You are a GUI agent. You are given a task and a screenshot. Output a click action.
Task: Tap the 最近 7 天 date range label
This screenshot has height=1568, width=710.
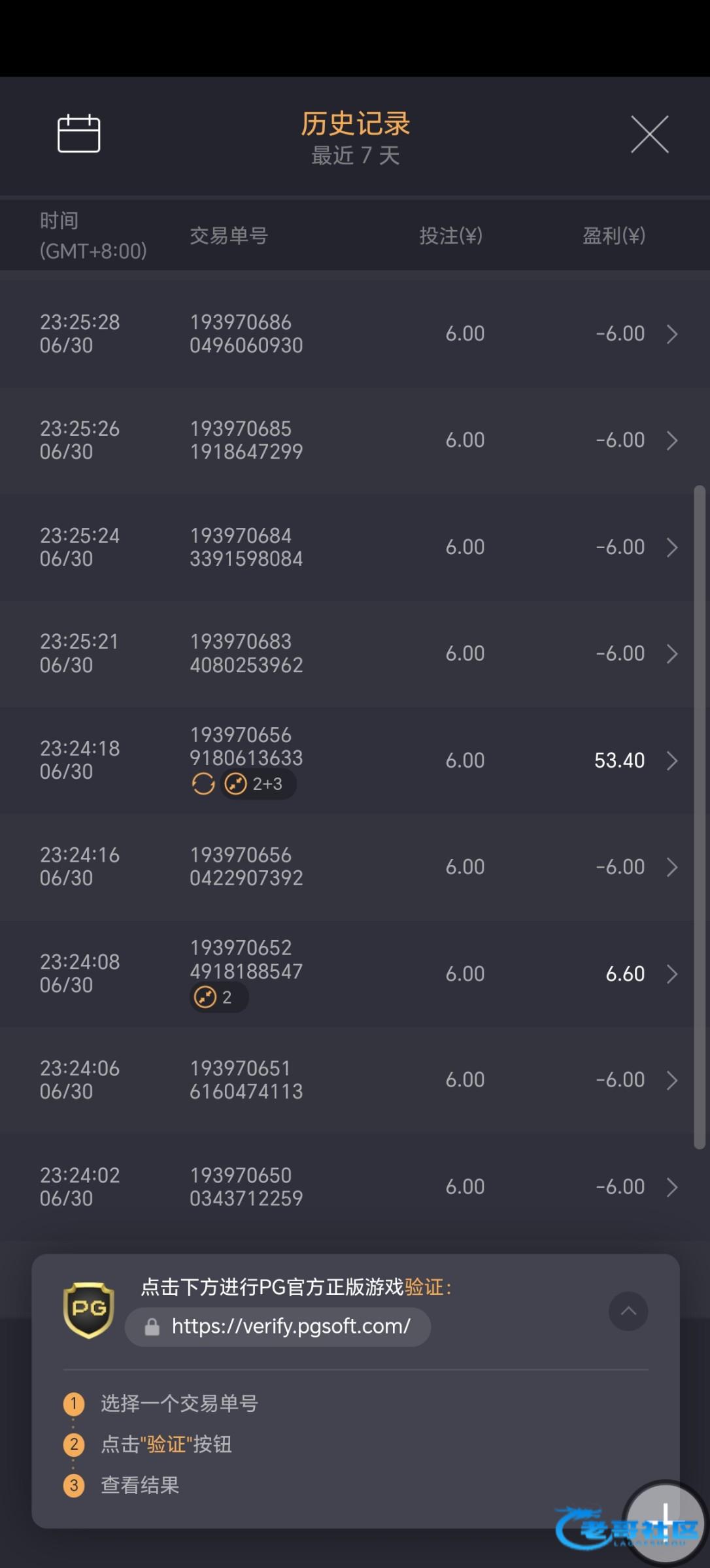[355, 155]
